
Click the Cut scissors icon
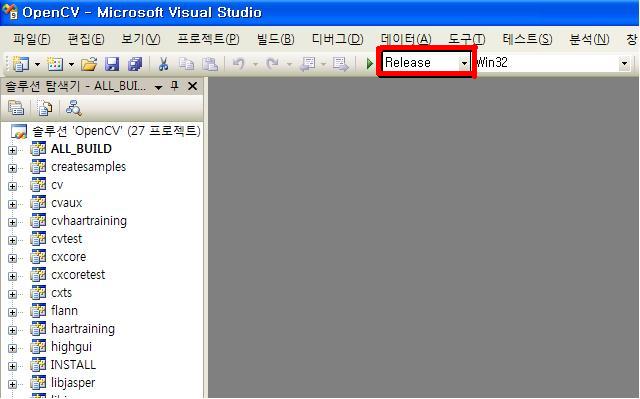pos(163,64)
